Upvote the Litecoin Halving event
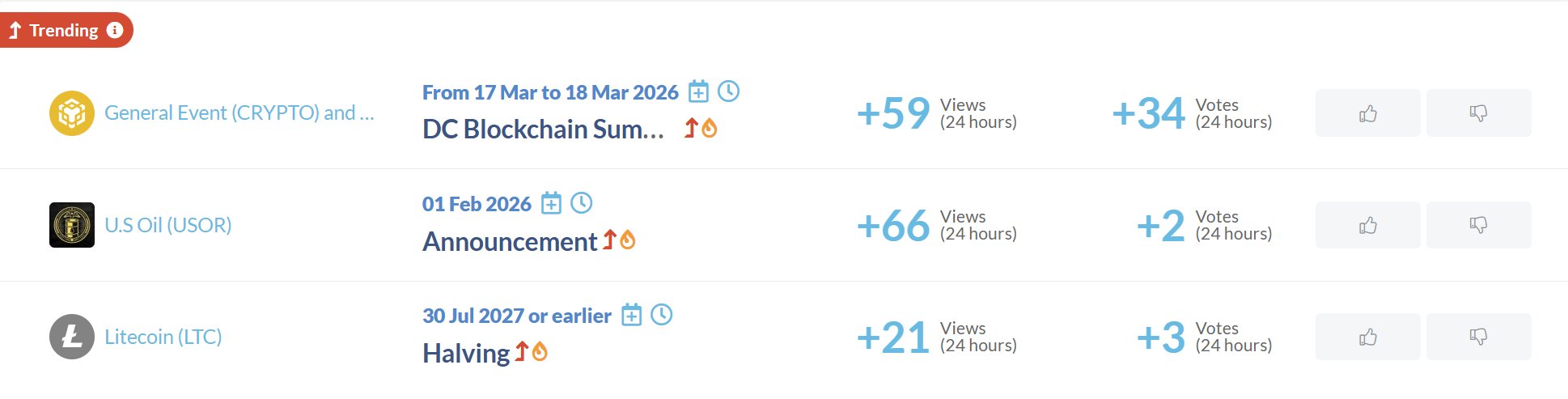The width and height of the screenshot is (1568, 399). [x=1367, y=337]
